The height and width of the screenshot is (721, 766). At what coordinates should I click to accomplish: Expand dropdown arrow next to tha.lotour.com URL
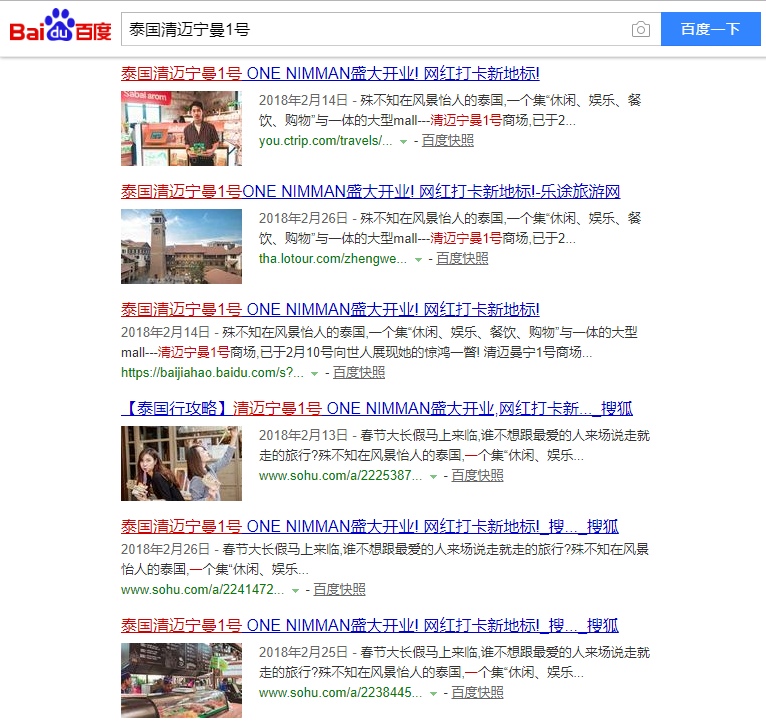[418, 260]
